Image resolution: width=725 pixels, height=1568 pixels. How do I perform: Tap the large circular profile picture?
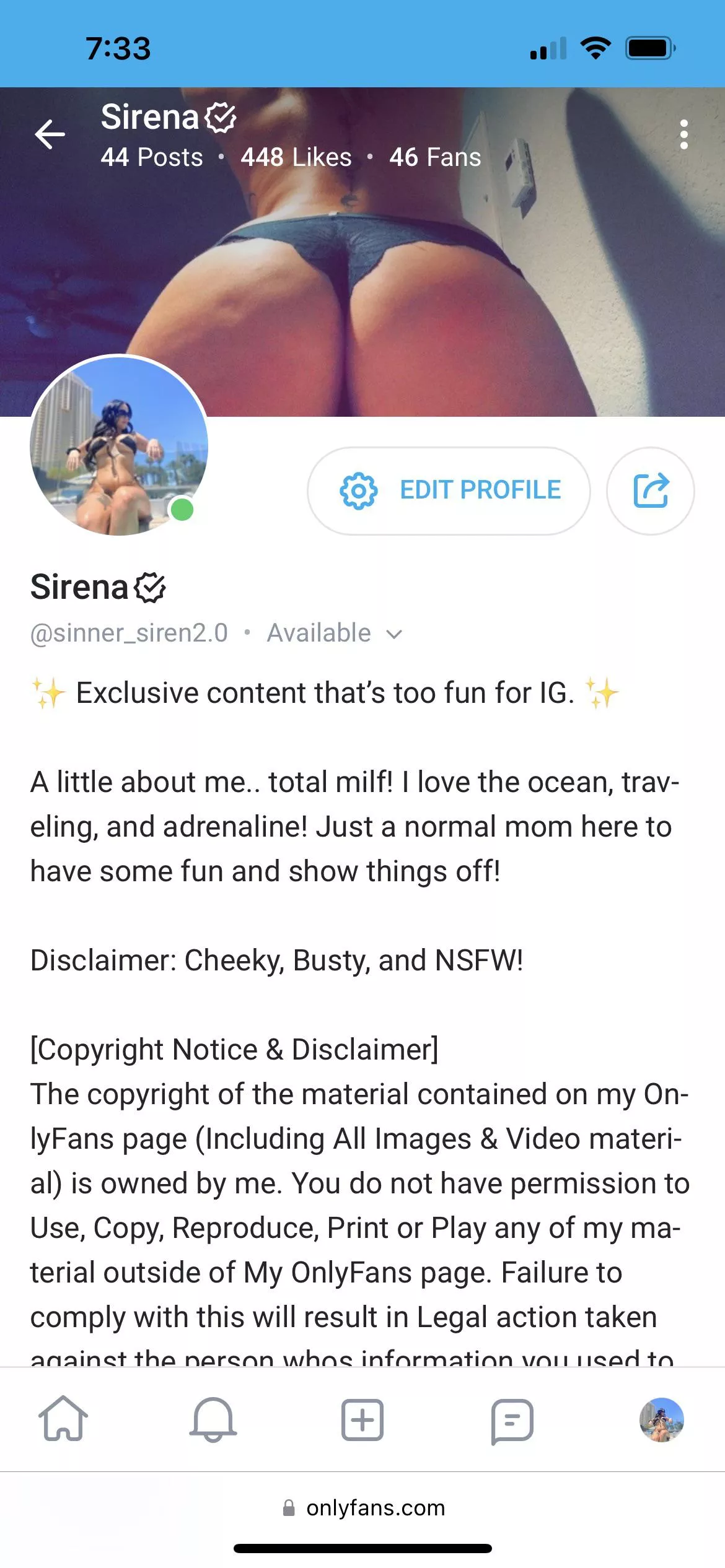[119, 445]
